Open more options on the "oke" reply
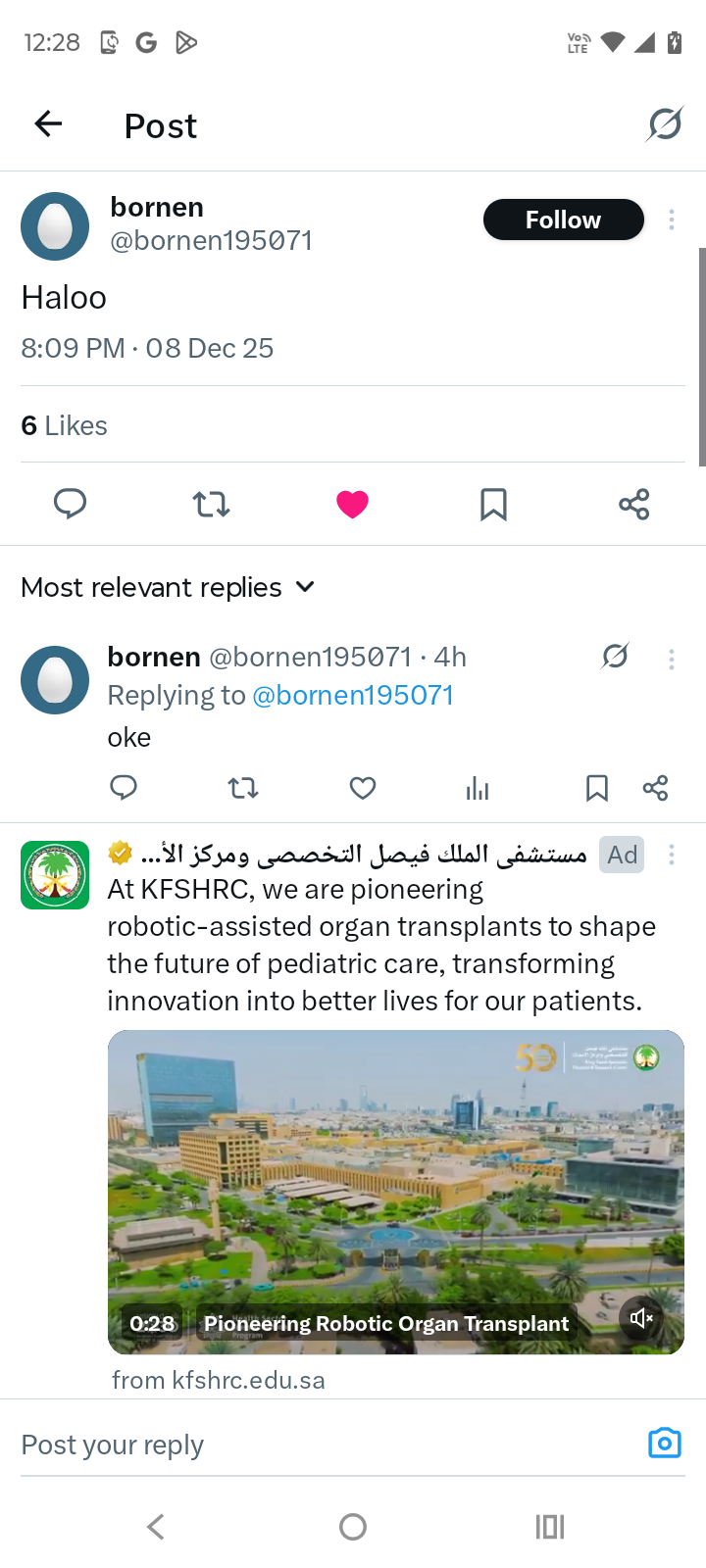Screen dimensions: 706x1568 coord(672,659)
